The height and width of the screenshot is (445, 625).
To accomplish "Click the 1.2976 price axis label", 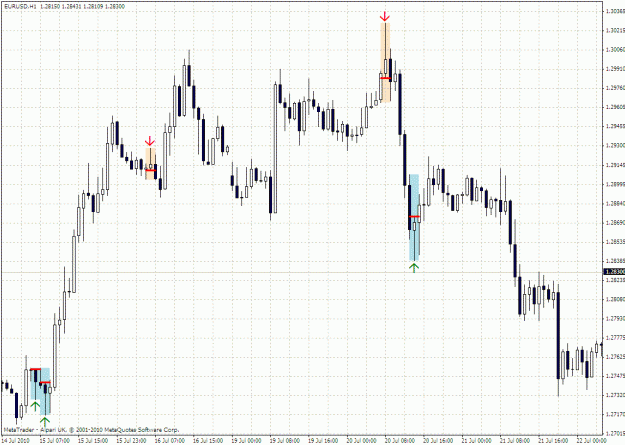I will [615, 88].
